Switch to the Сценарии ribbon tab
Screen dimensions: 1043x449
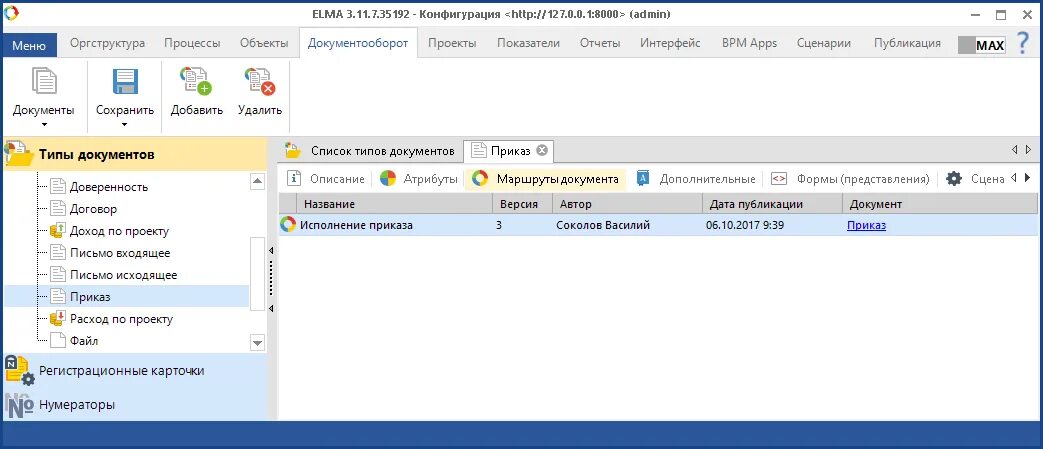click(x=824, y=43)
